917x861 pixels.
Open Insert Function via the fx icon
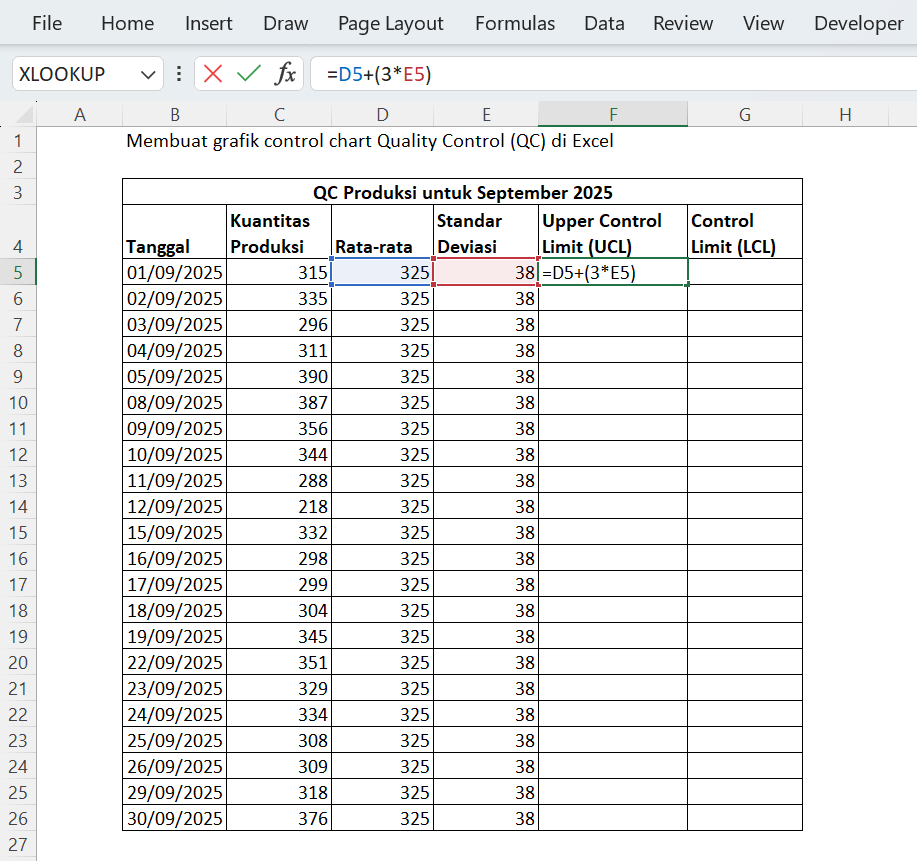click(x=286, y=74)
